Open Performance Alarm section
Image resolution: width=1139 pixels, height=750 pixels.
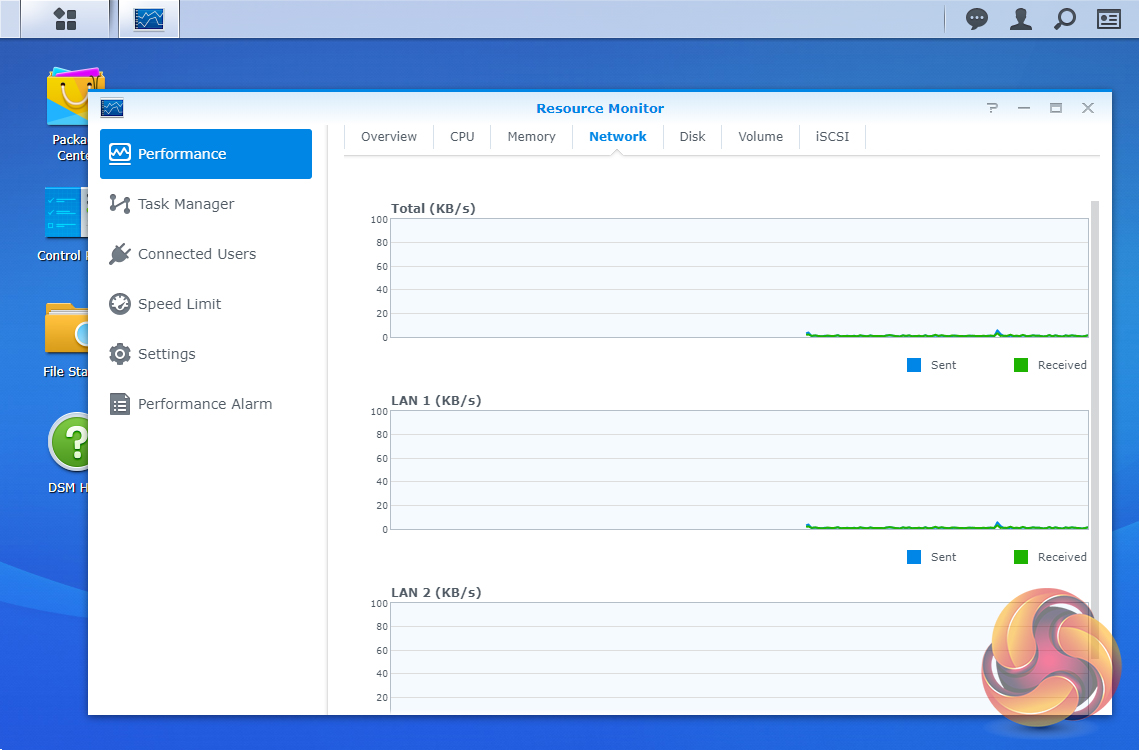[205, 404]
